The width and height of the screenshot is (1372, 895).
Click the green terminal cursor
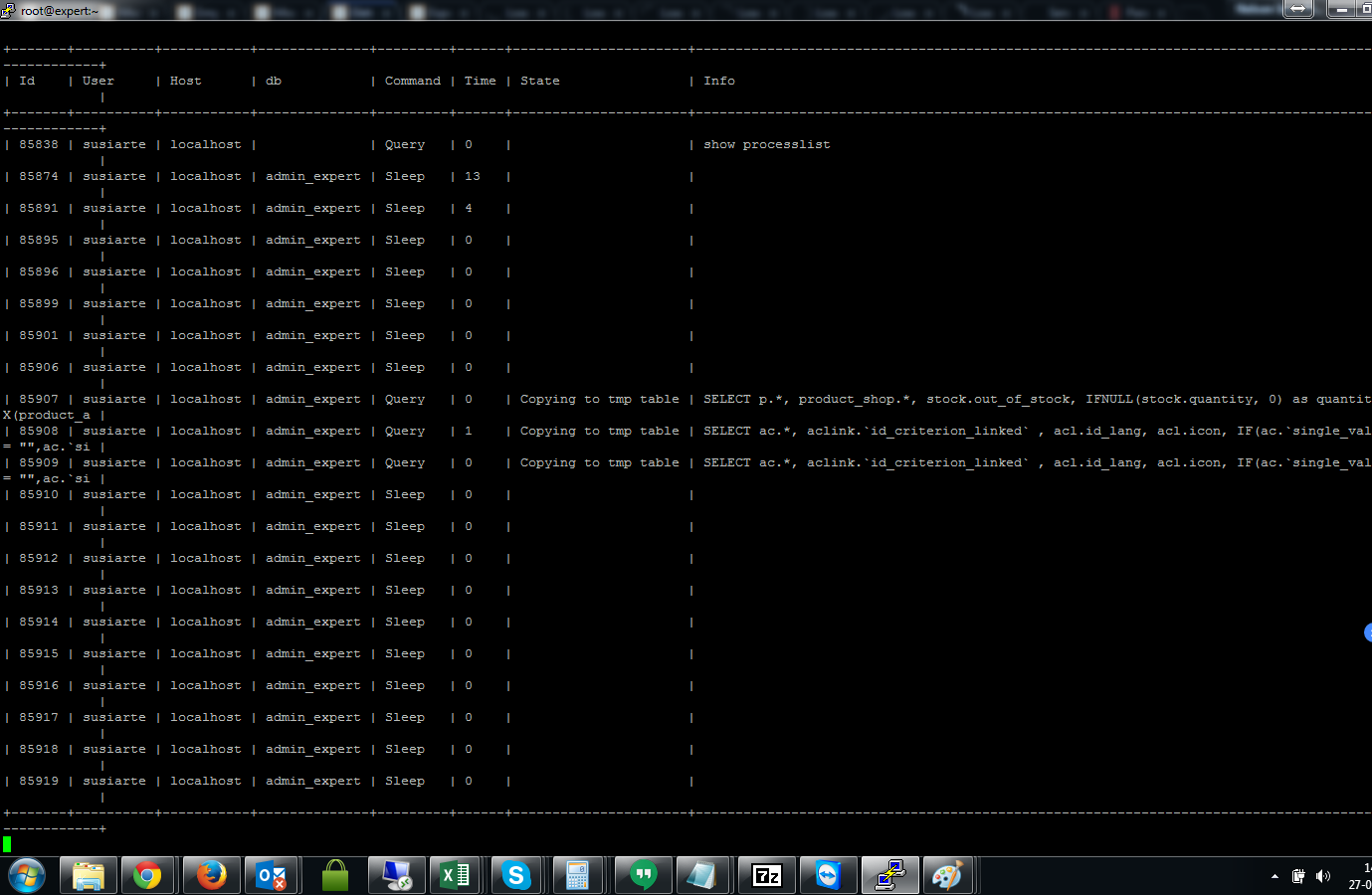pos(7,844)
